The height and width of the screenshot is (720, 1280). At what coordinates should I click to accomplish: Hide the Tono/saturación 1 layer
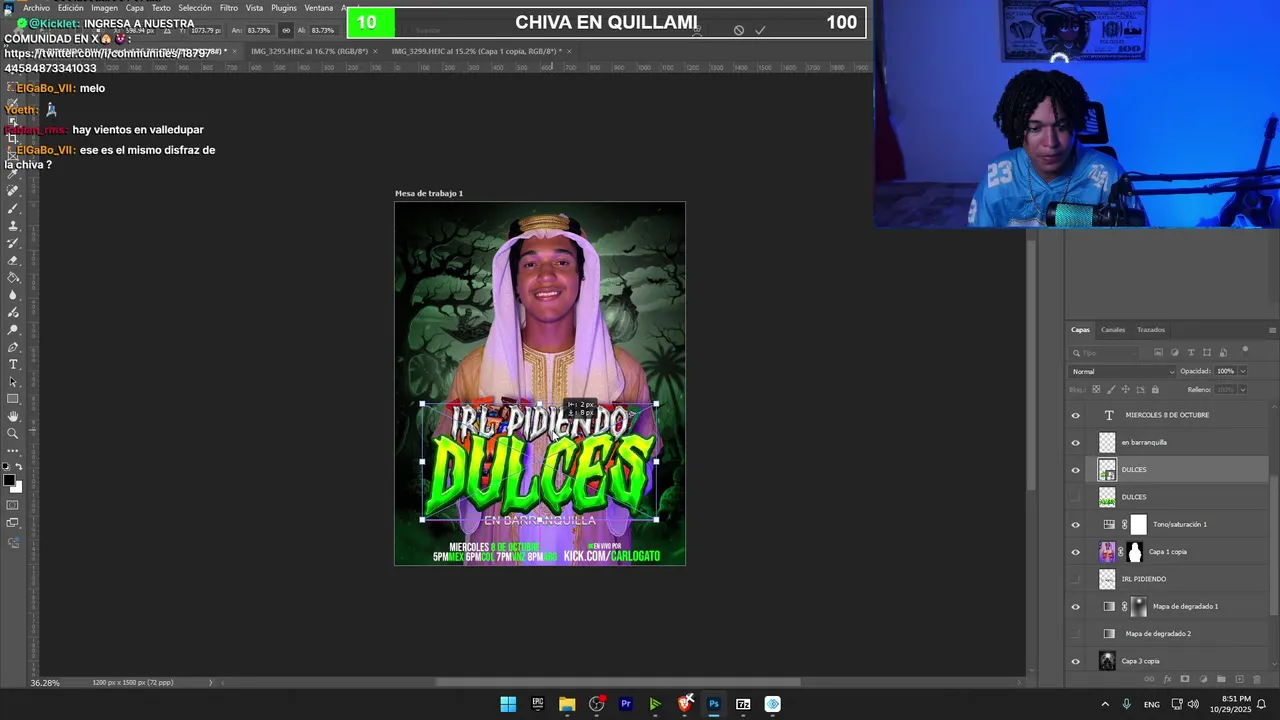point(1076,524)
